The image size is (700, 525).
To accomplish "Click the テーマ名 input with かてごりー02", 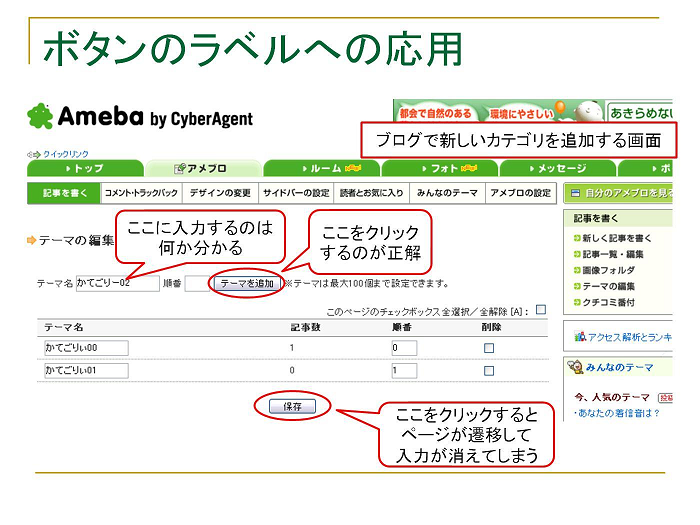I will 117,283.
